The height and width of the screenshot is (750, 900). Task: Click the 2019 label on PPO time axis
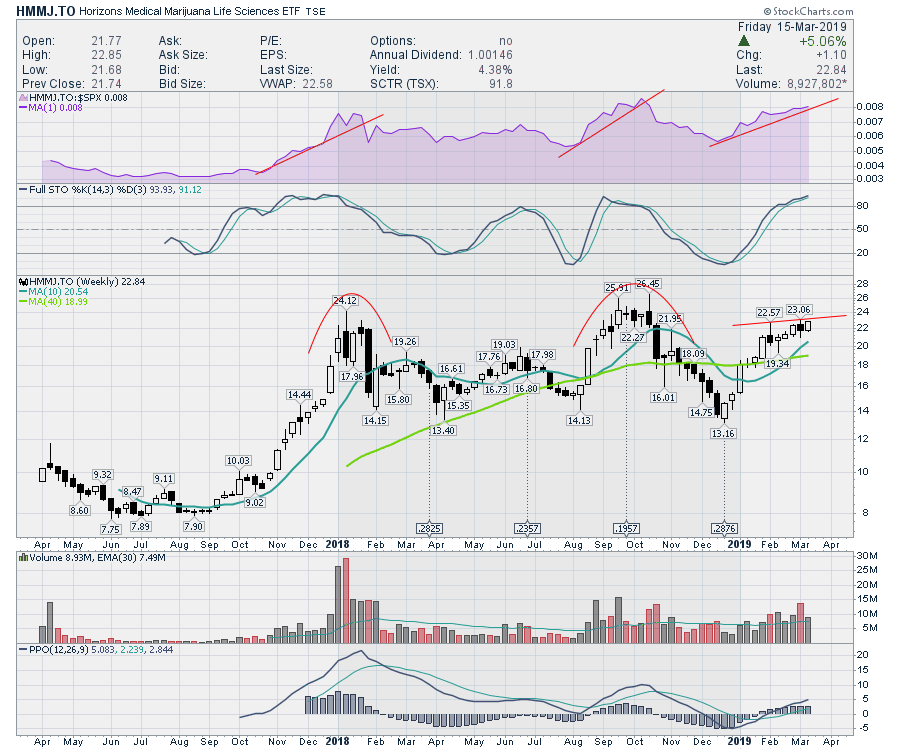738,741
